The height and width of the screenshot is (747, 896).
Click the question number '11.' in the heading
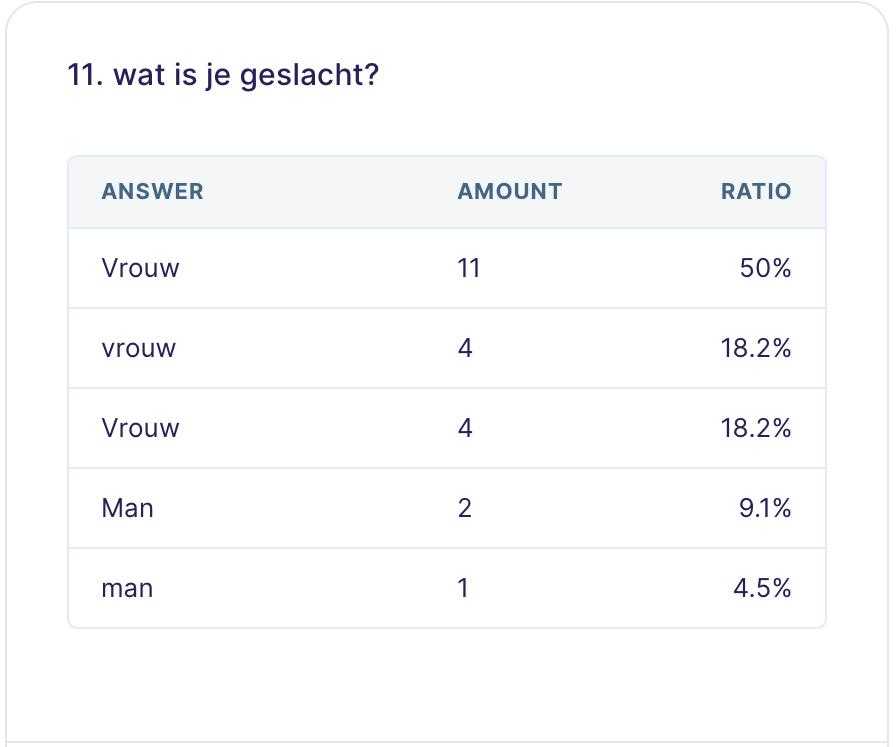click(85, 75)
